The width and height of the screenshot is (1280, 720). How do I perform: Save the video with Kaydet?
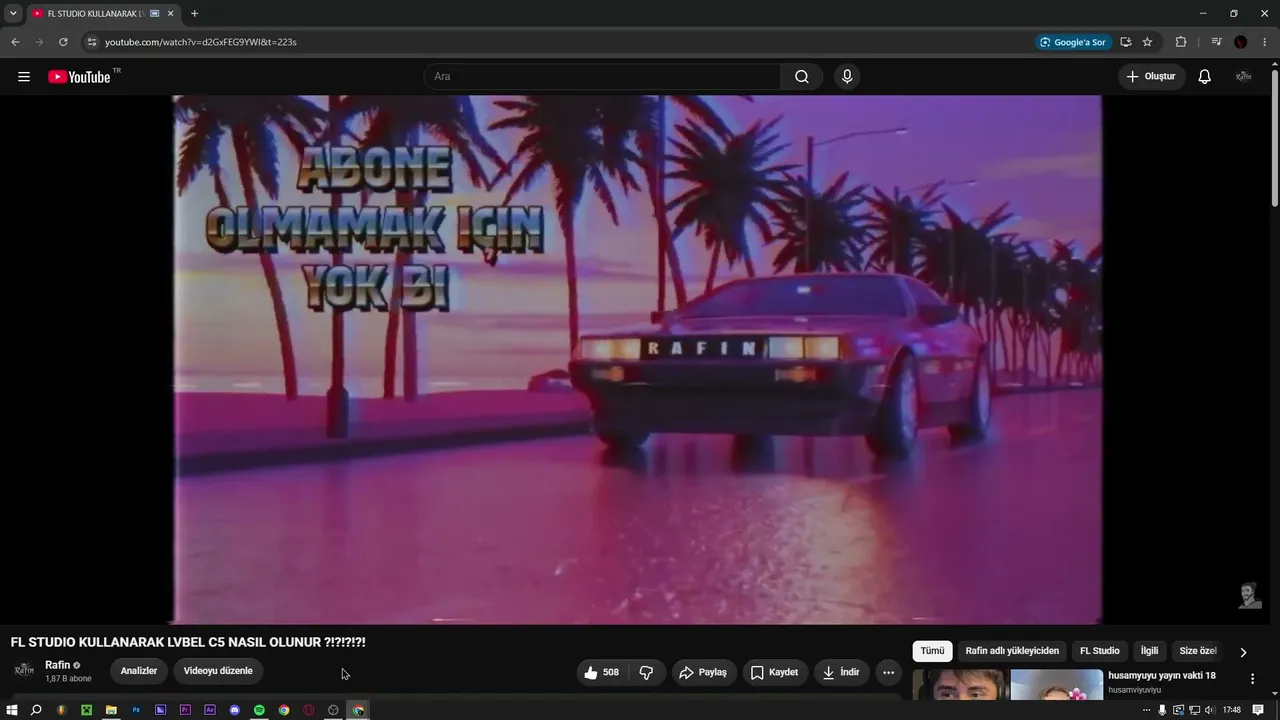click(775, 673)
